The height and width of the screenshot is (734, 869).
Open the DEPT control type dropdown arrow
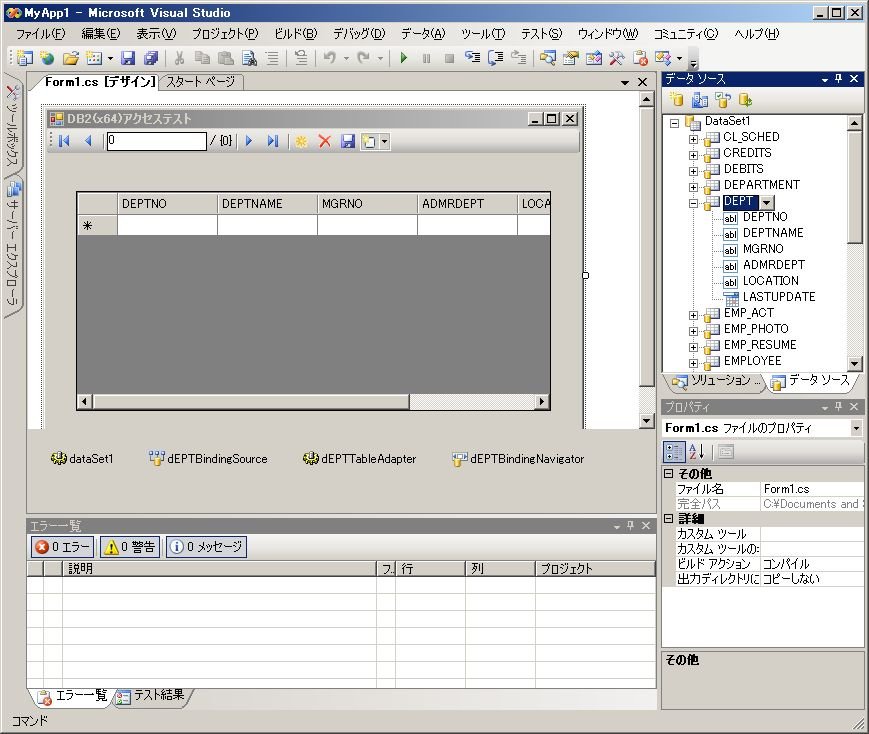coord(766,202)
